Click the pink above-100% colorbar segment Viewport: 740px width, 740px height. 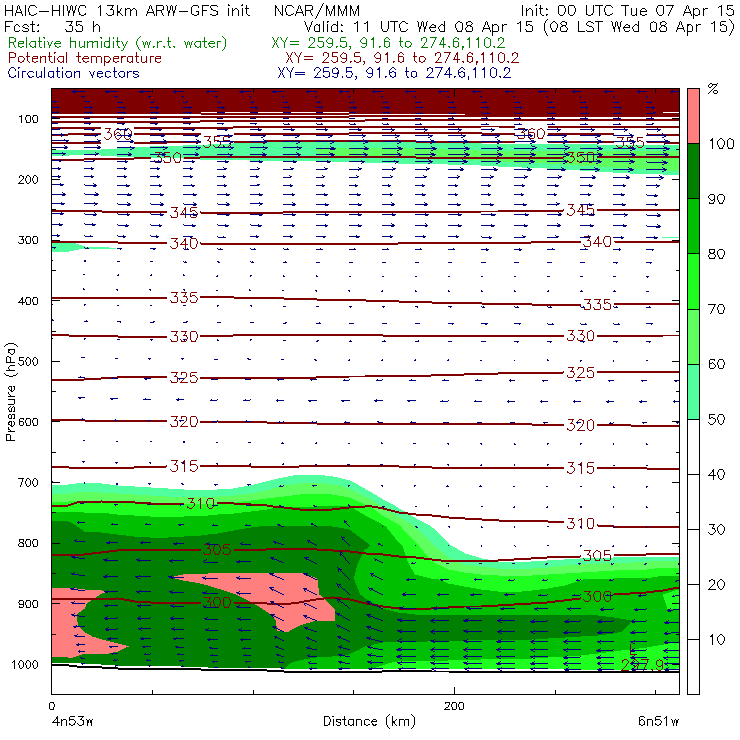point(693,116)
